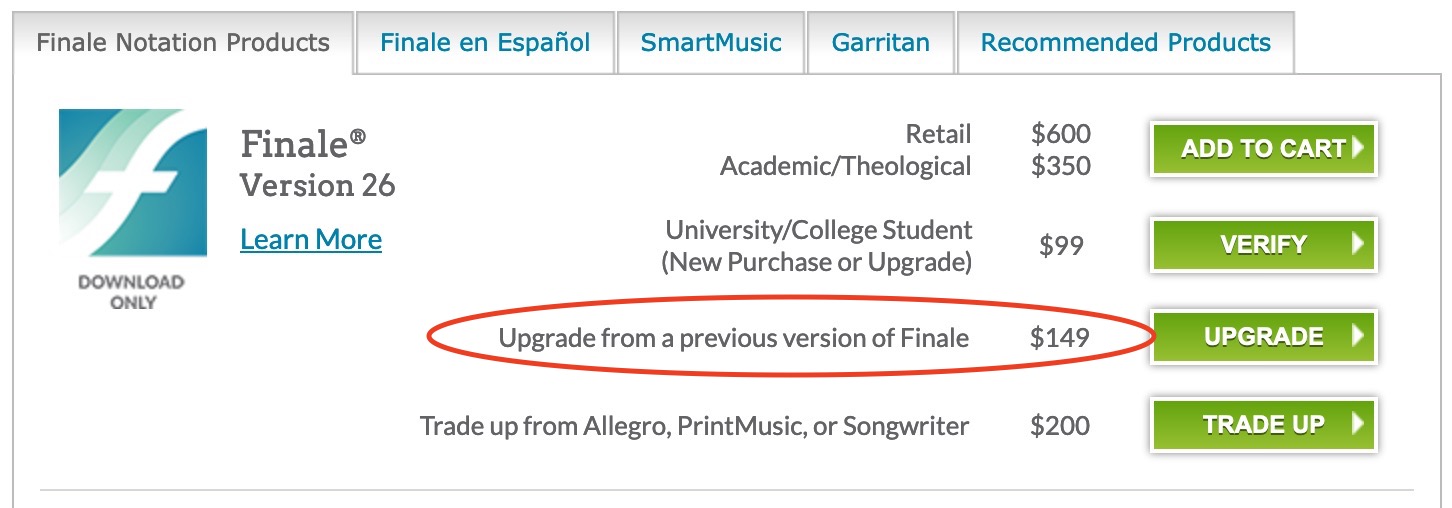Click the 'Upgrade from a previous version' text
The image size is (1452, 508).
click(x=733, y=338)
